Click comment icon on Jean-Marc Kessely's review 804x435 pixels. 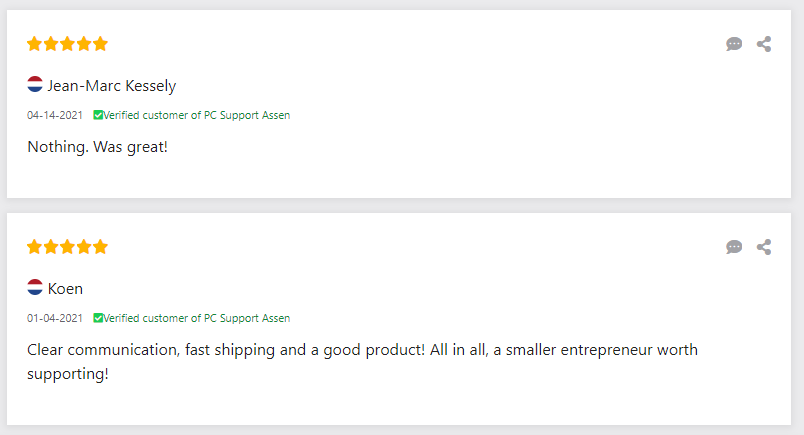734,44
